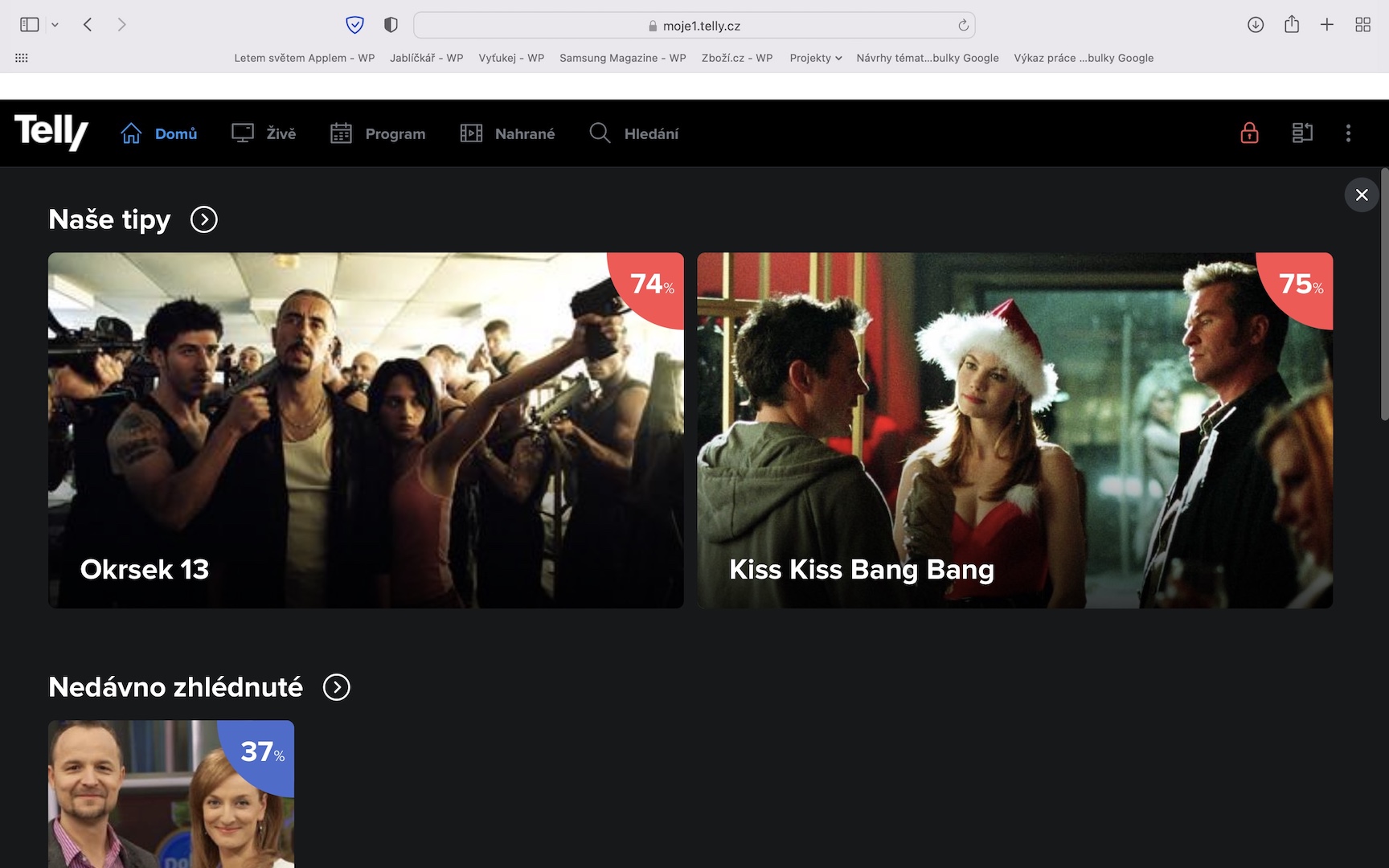This screenshot has height=868, width=1389.
Task: Go forward to the next page
Action: 121,25
